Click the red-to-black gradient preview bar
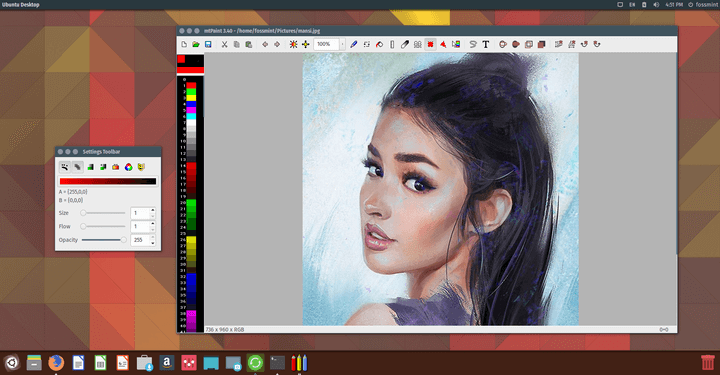The width and height of the screenshot is (720, 375). click(108, 181)
